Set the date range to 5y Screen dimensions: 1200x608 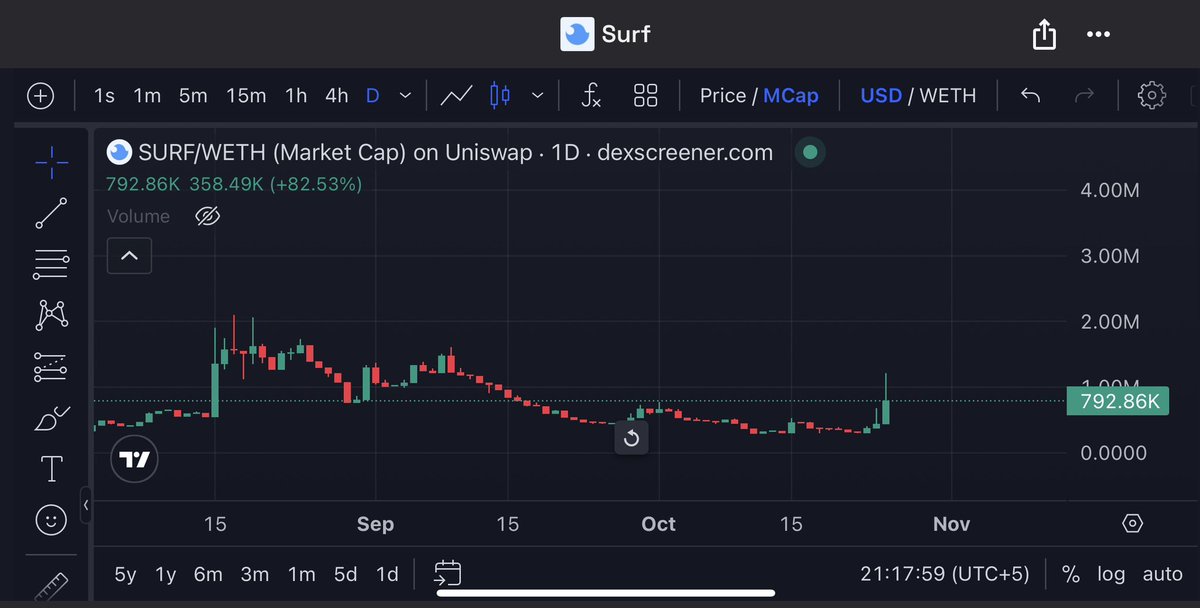coord(125,575)
